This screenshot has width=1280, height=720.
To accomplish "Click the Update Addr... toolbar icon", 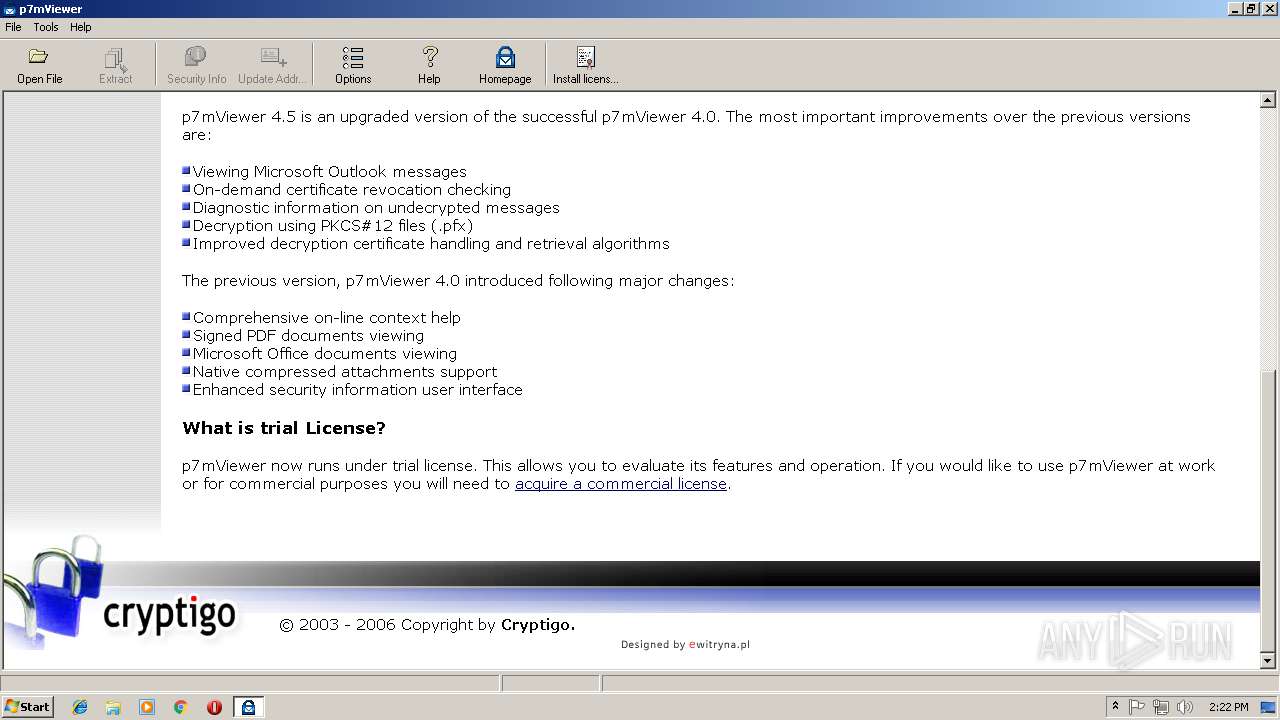I will coord(272,65).
